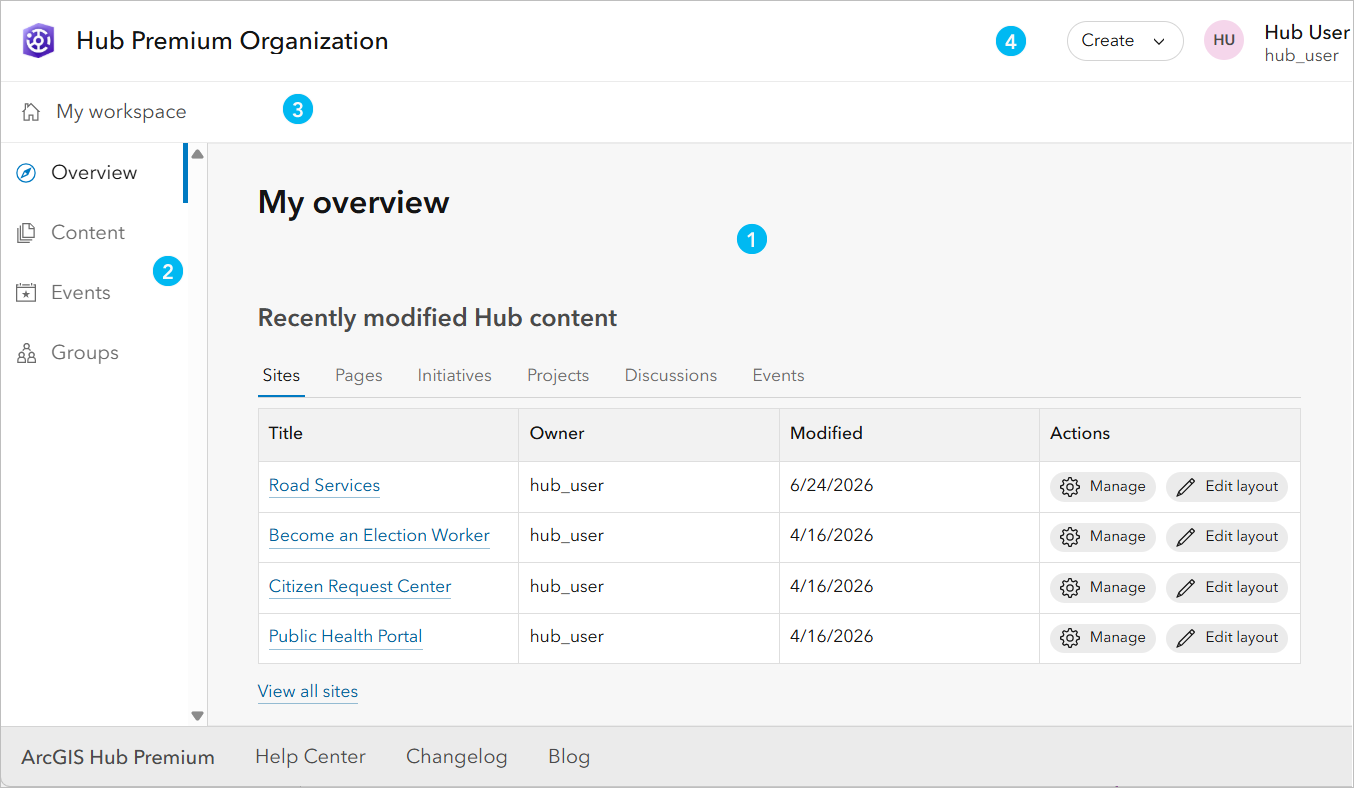Viewport: 1354px width, 788px height.
Task: Click Edit layout for Become an Election Worker
Action: (x=1227, y=537)
